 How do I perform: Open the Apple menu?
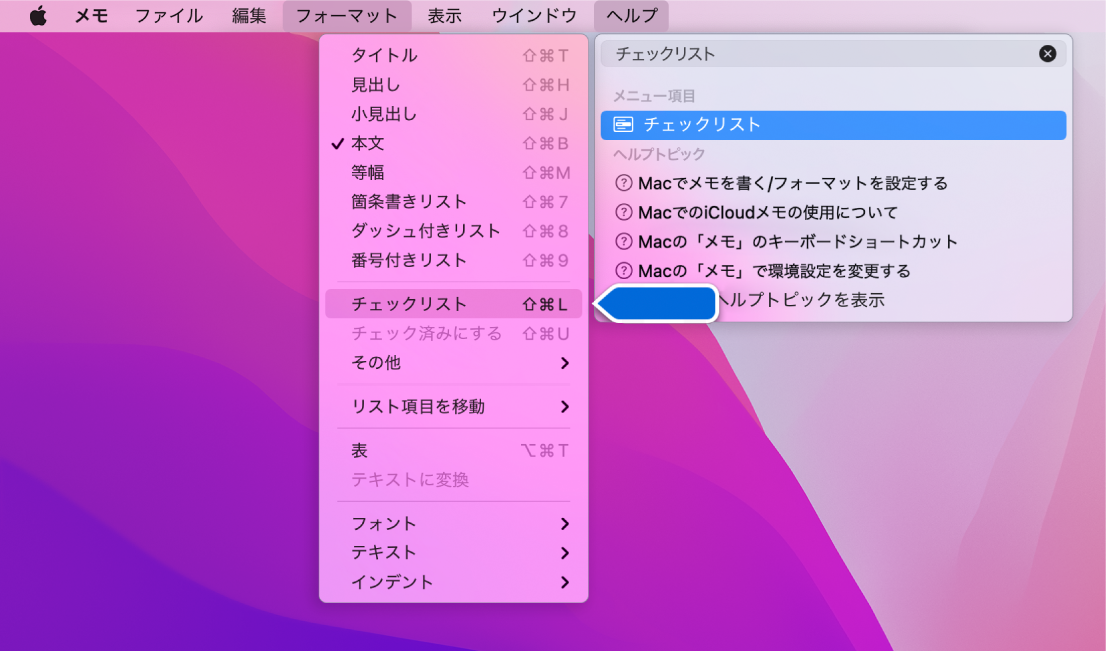tap(39, 15)
